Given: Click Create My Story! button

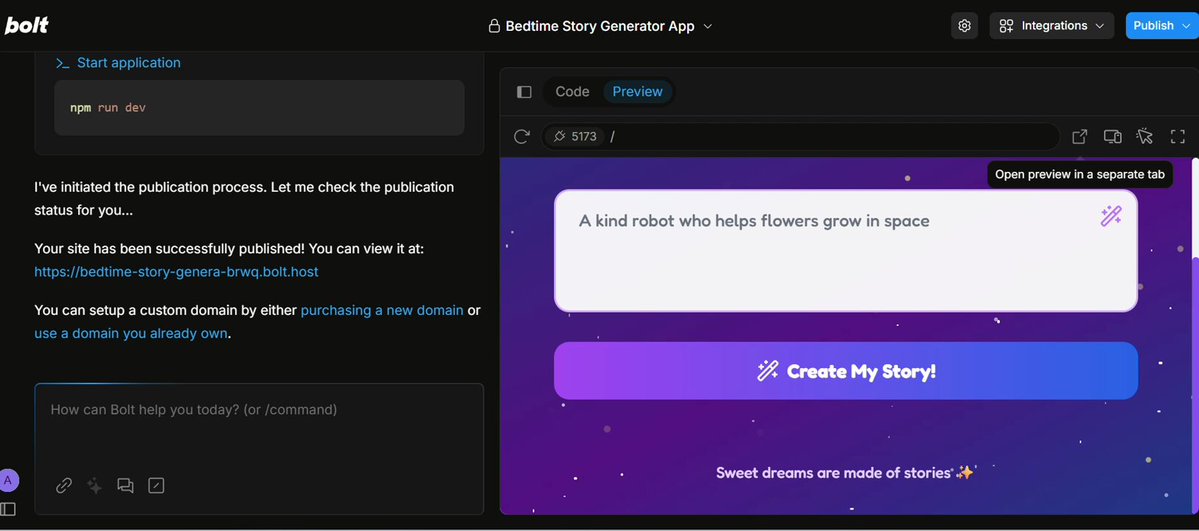Looking at the screenshot, I should (846, 371).
